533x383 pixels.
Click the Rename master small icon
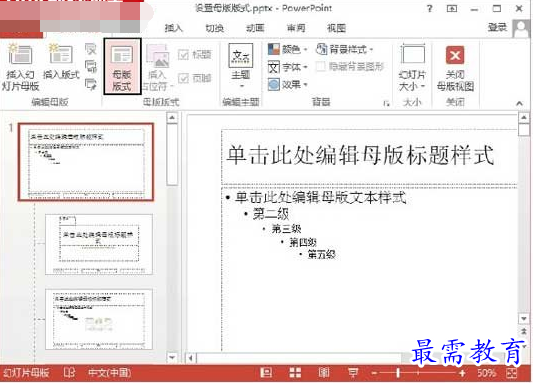[91, 67]
